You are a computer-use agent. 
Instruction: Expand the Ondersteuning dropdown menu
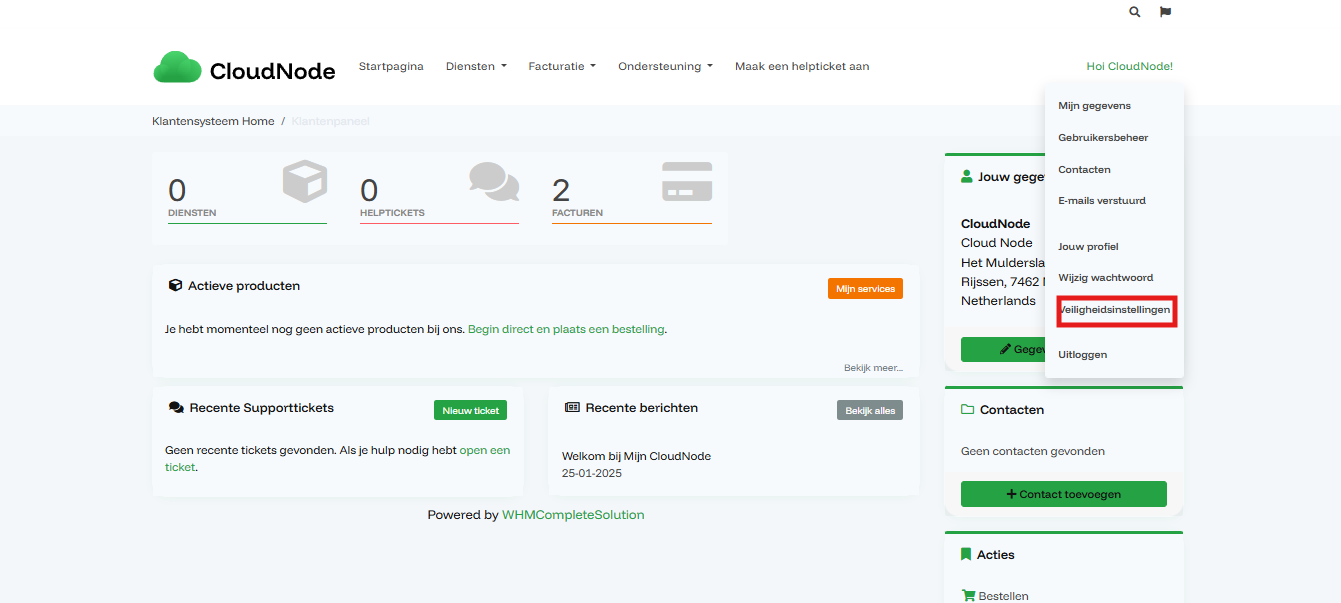tap(665, 67)
